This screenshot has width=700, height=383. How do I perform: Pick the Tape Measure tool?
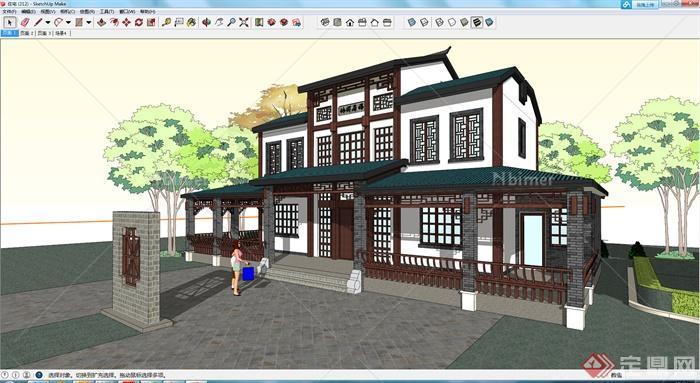(x=167, y=22)
